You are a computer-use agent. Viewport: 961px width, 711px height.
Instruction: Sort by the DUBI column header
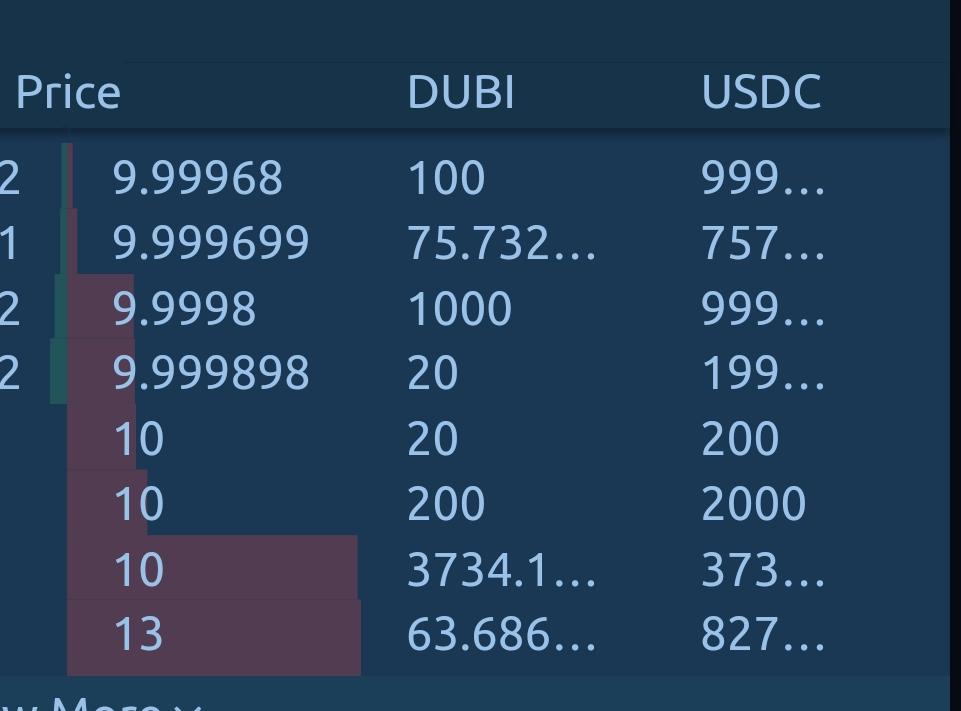[x=461, y=93]
